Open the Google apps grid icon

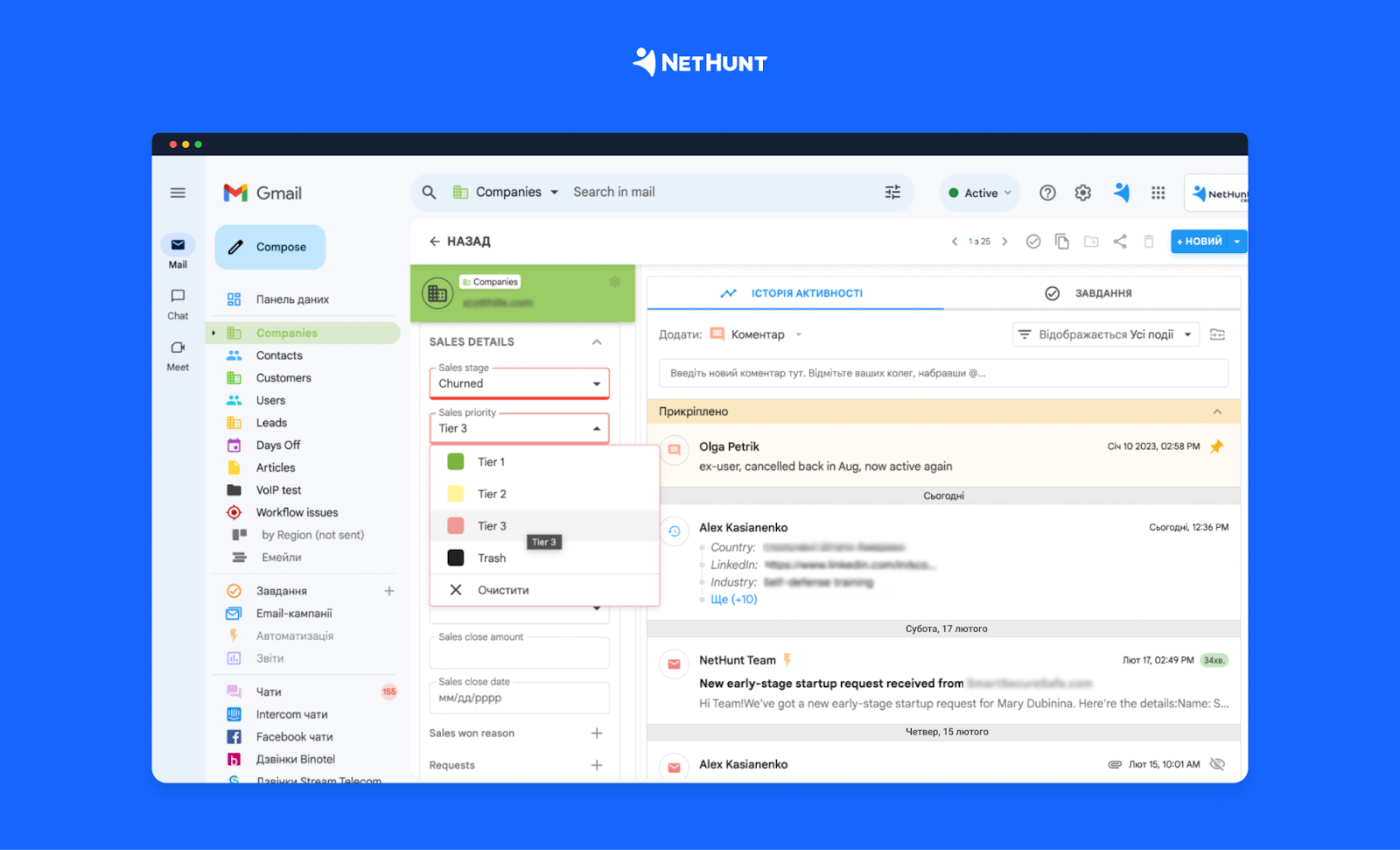coord(1158,193)
